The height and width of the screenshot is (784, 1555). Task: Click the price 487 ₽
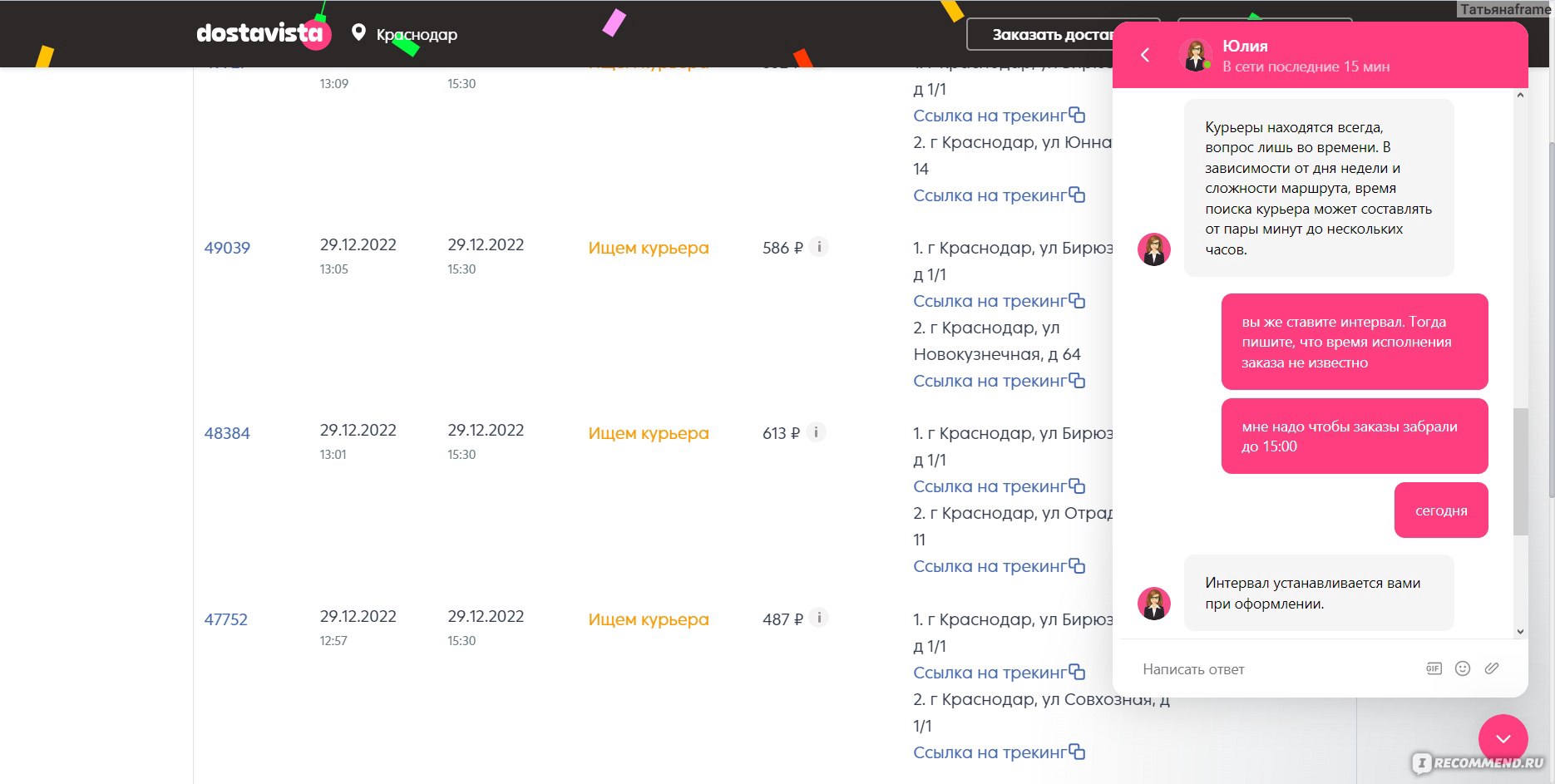tap(782, 619)
